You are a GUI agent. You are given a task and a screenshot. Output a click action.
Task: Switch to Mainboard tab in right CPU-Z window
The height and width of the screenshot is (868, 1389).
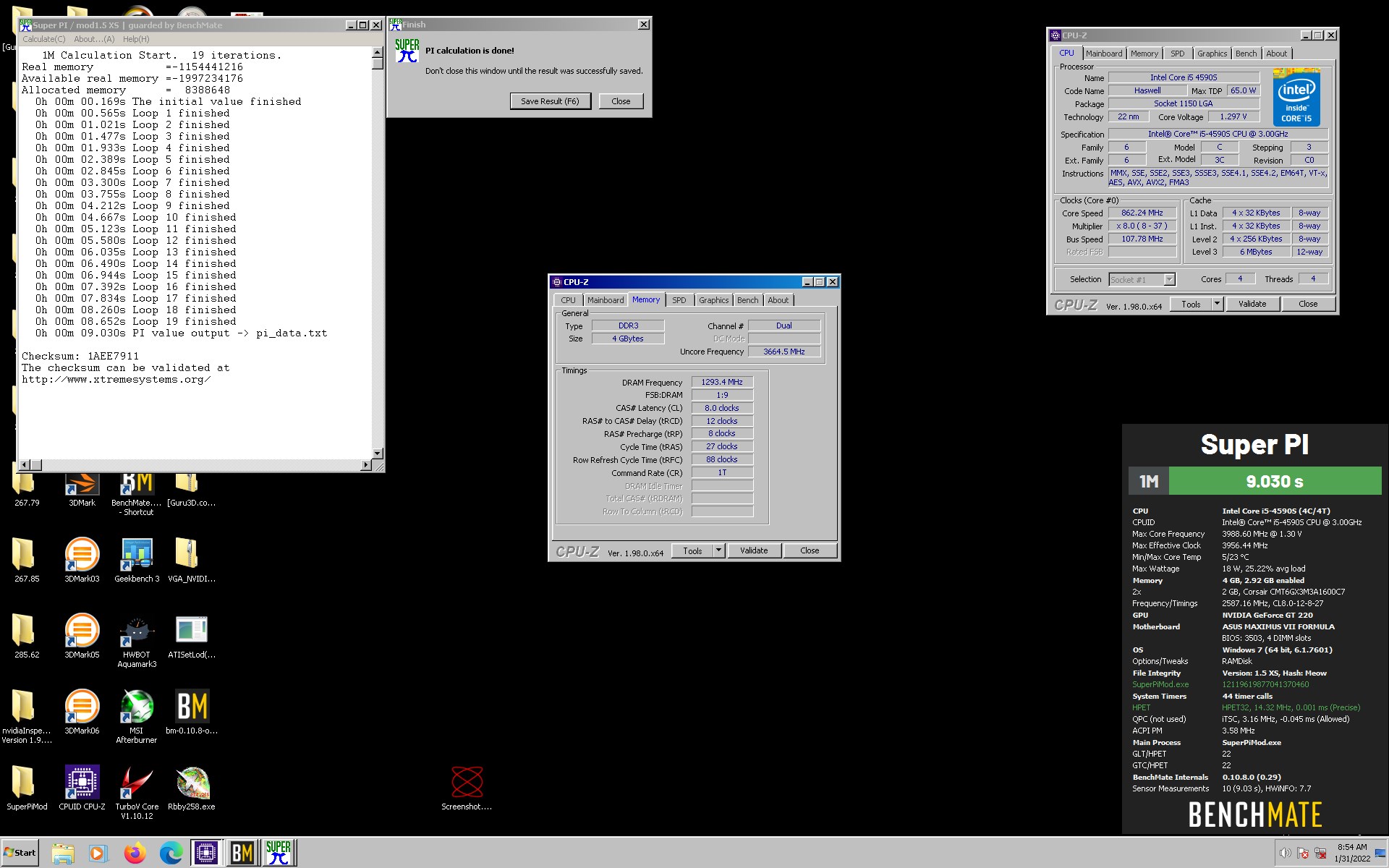coord(1104,54)
